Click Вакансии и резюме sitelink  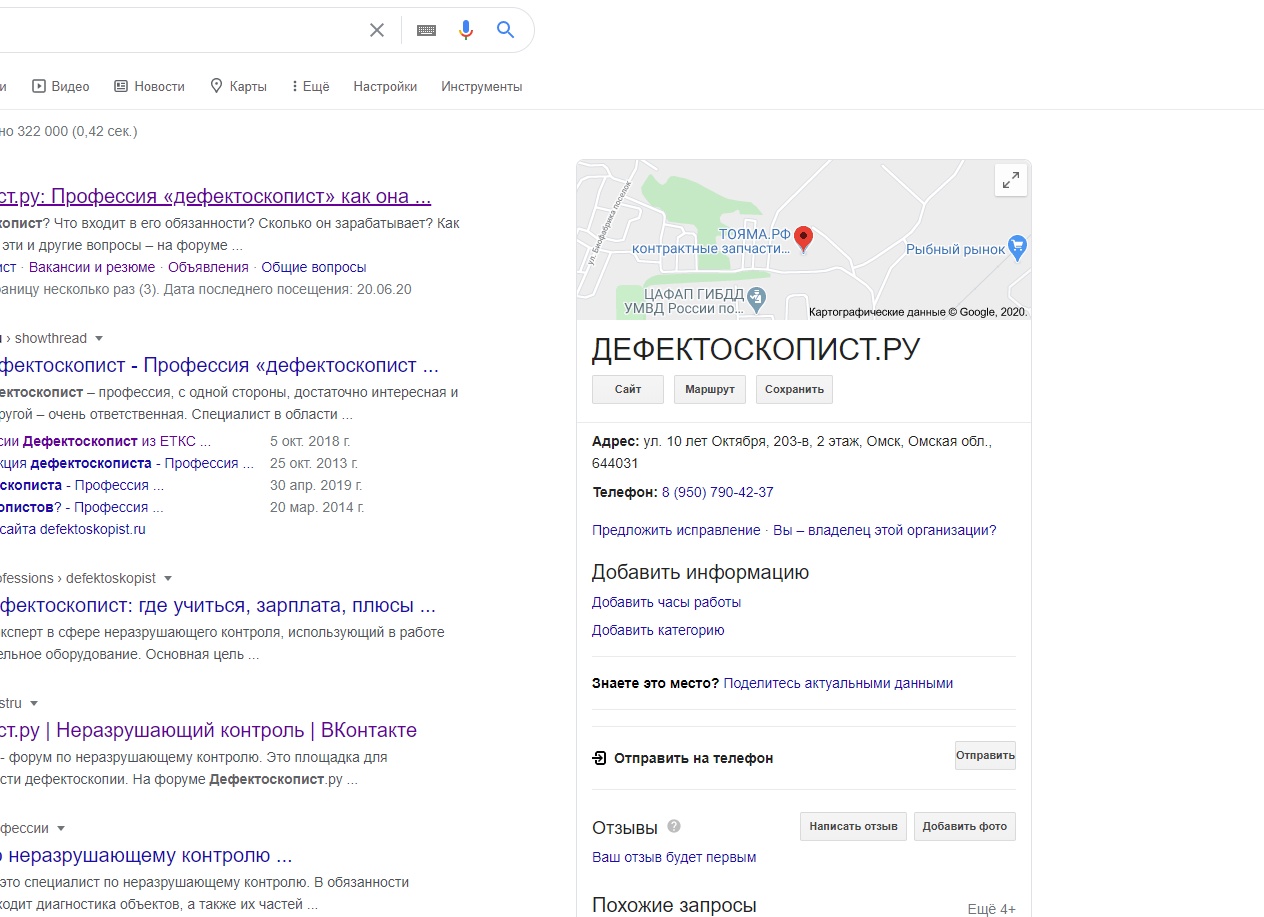tap(92, 267)
